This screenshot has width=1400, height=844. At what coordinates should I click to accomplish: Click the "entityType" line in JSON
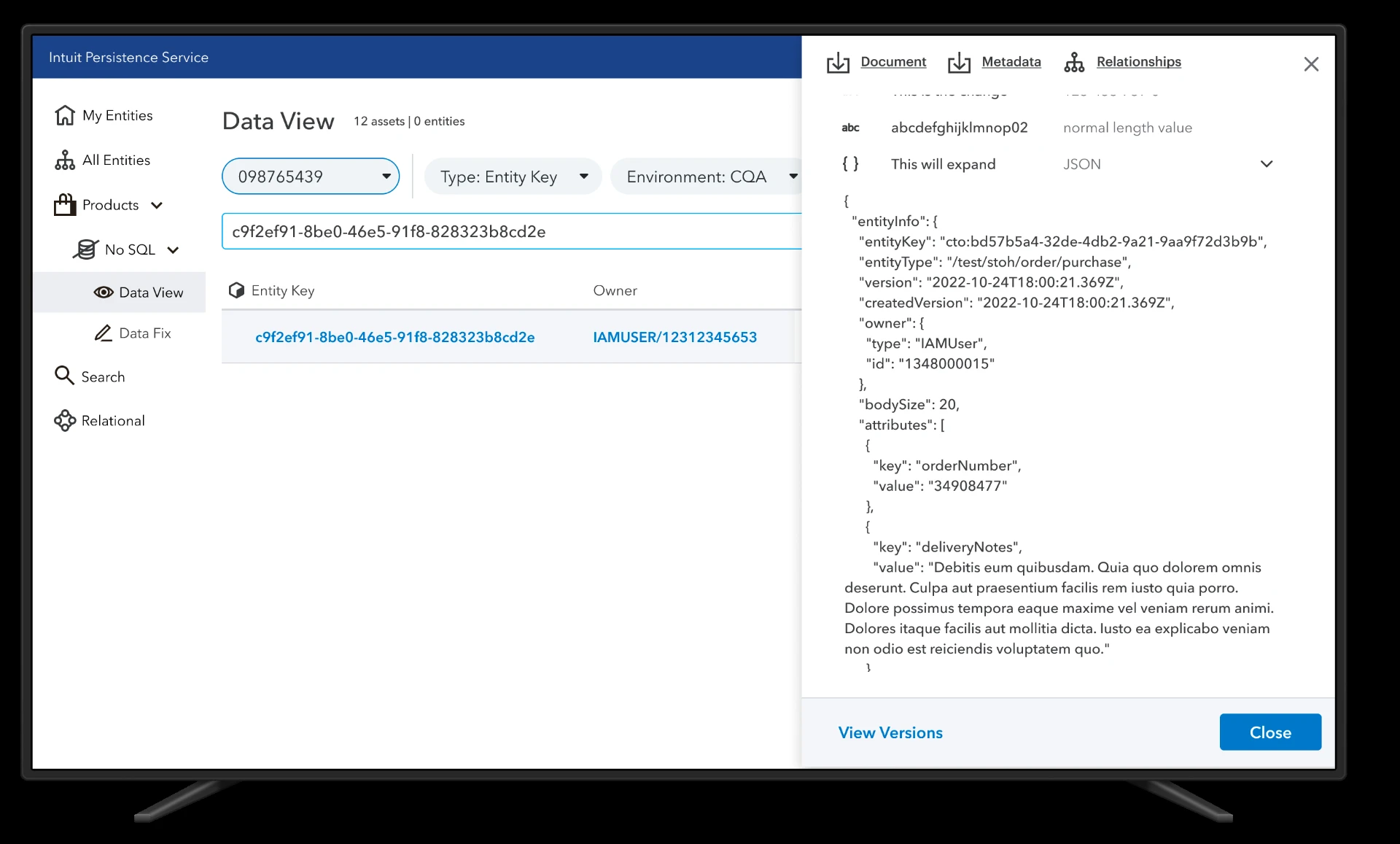point(995,262)
